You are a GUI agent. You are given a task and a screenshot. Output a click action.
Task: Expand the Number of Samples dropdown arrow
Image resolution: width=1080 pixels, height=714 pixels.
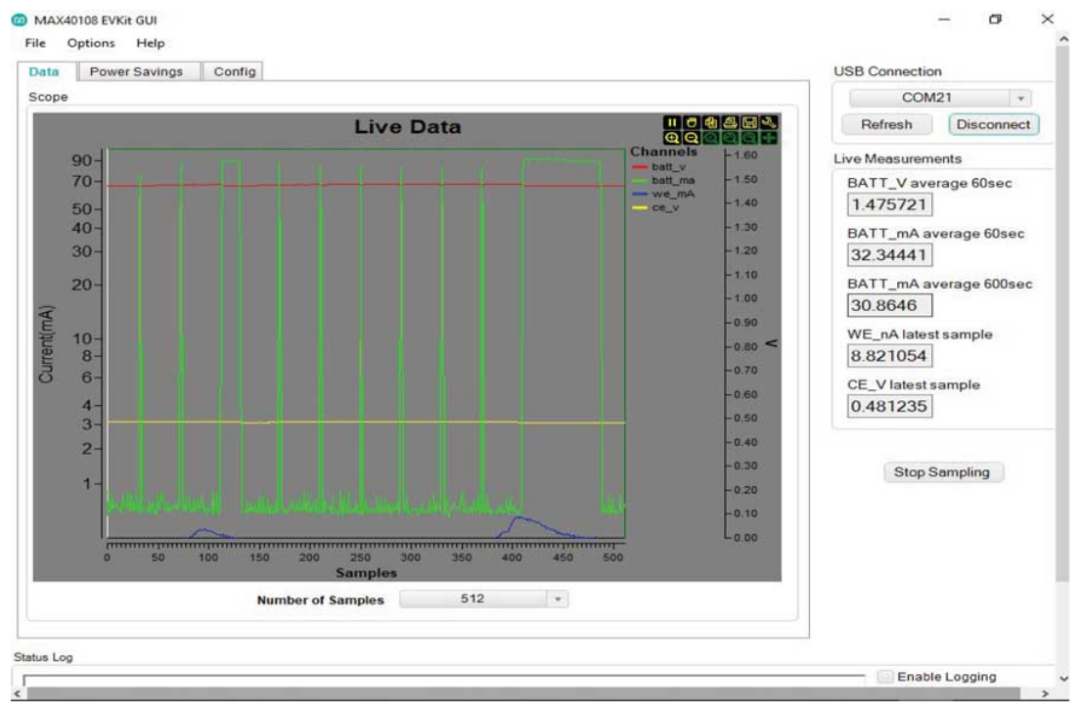click(x=558, y=599)
